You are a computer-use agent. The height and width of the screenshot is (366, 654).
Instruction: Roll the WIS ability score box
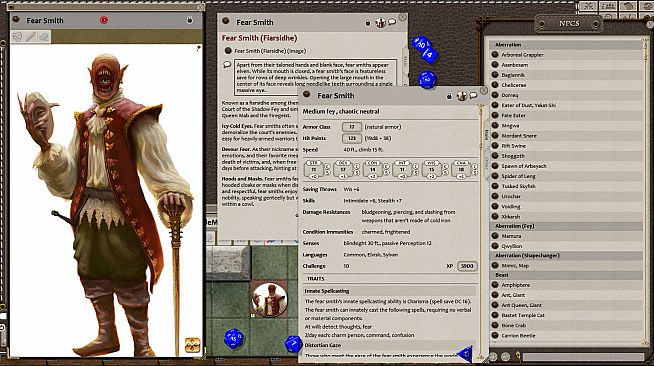coord(431,169)
